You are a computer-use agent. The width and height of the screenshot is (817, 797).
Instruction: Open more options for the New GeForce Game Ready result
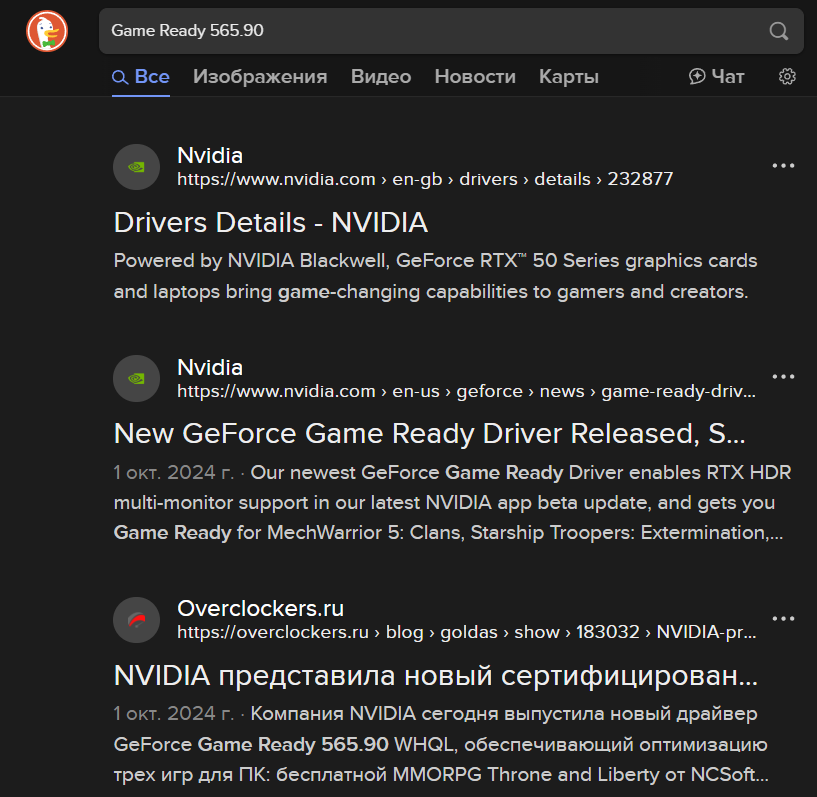click(783, 377)
